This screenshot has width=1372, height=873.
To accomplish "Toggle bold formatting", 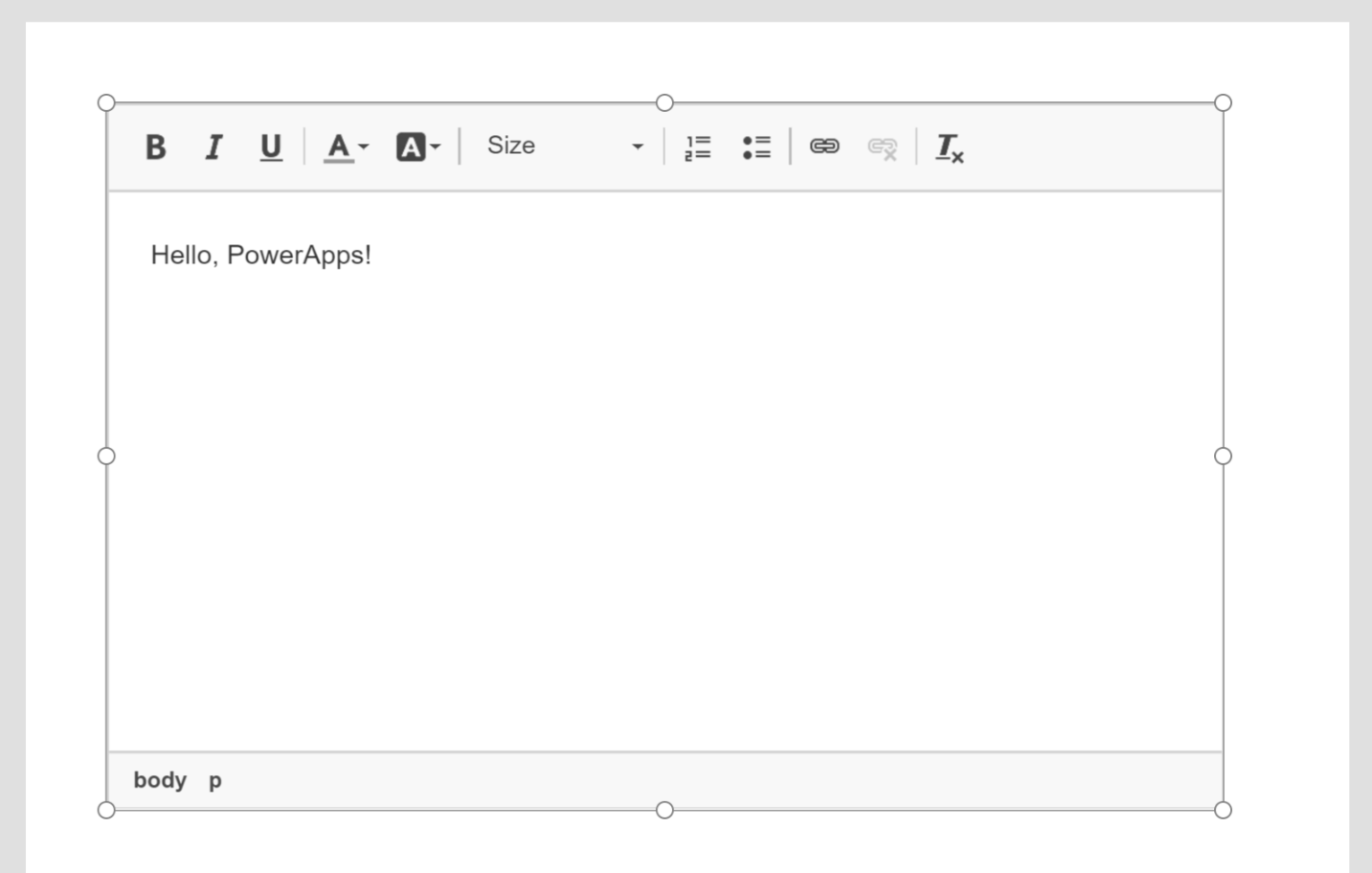I will pos(155,146).
